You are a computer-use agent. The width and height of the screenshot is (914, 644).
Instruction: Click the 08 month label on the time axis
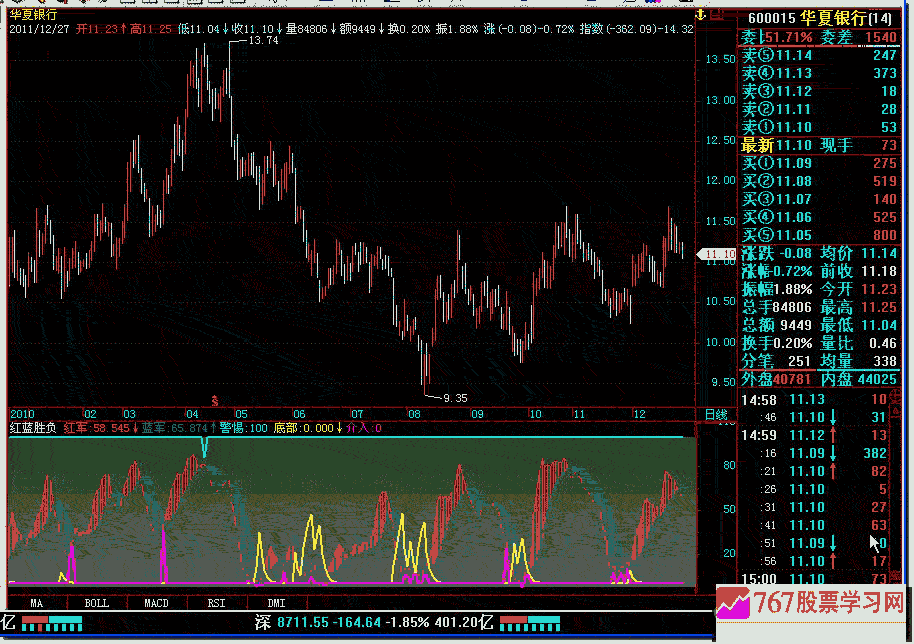click(x=414, y=414)
